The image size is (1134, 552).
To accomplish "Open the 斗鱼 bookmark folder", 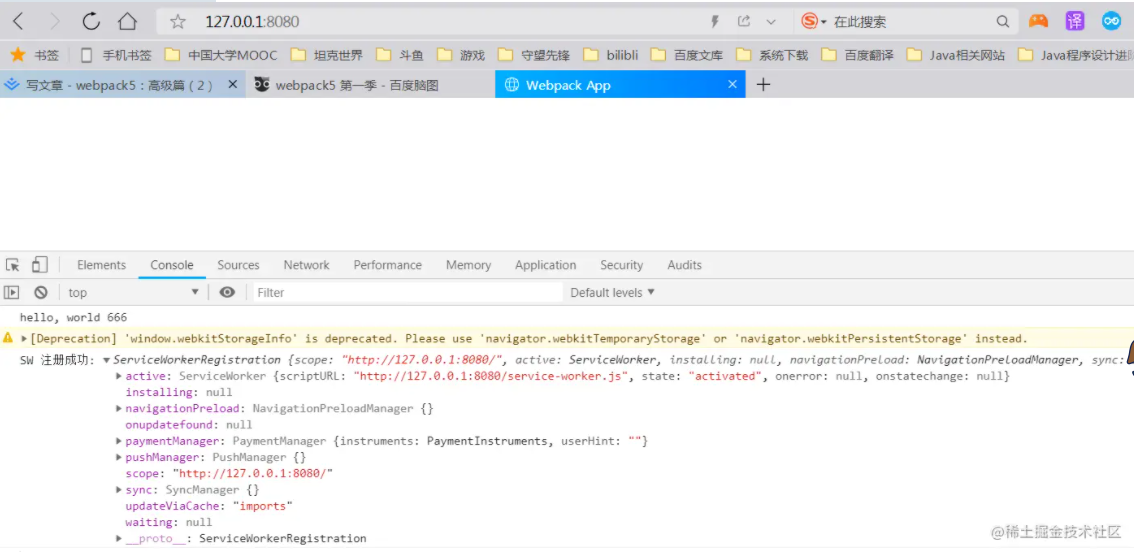I will point(400,55).
